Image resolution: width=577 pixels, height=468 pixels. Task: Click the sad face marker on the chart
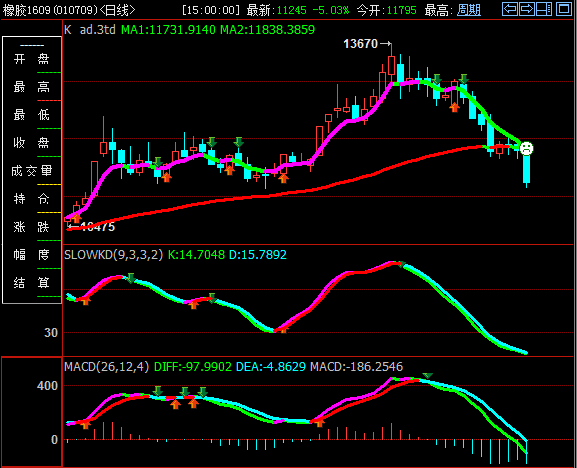[x=526, y=148]
